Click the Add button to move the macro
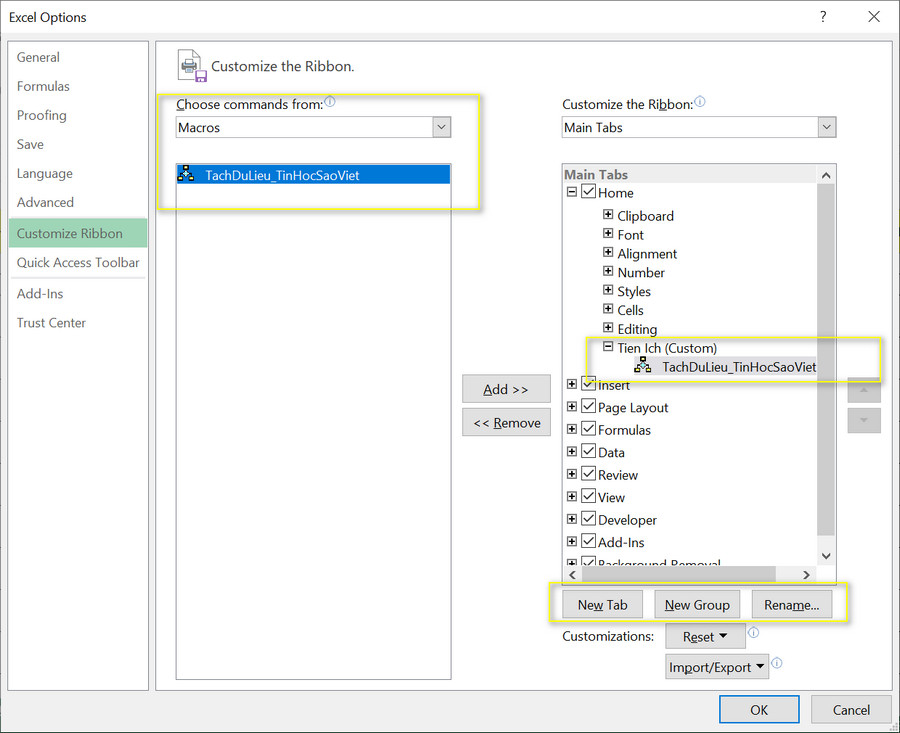 [506, 388]
